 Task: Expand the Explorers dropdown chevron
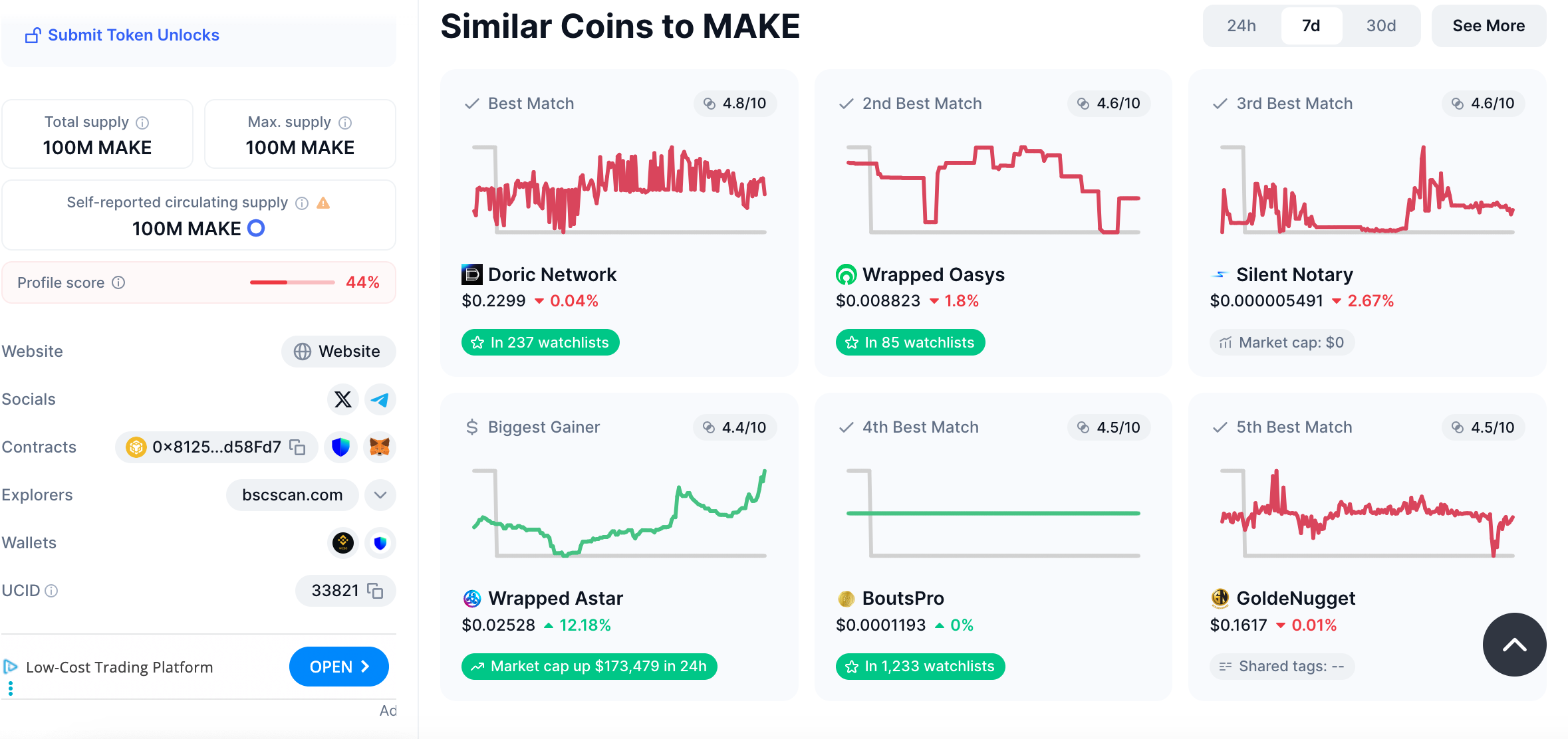(380, 495)
